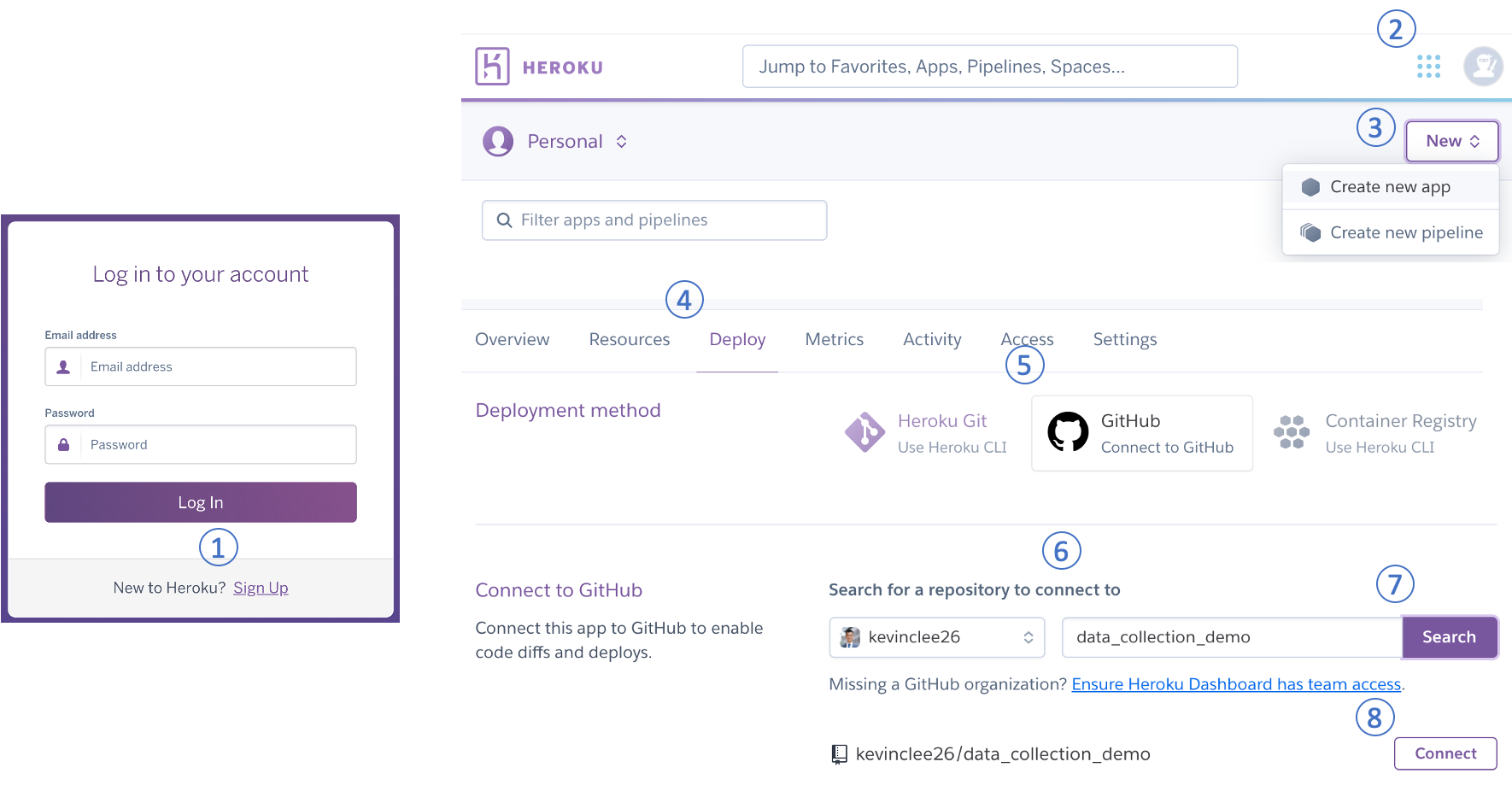Focus the Filter apps and pipelines field
1512x791 pixels.
pos(654,220)
